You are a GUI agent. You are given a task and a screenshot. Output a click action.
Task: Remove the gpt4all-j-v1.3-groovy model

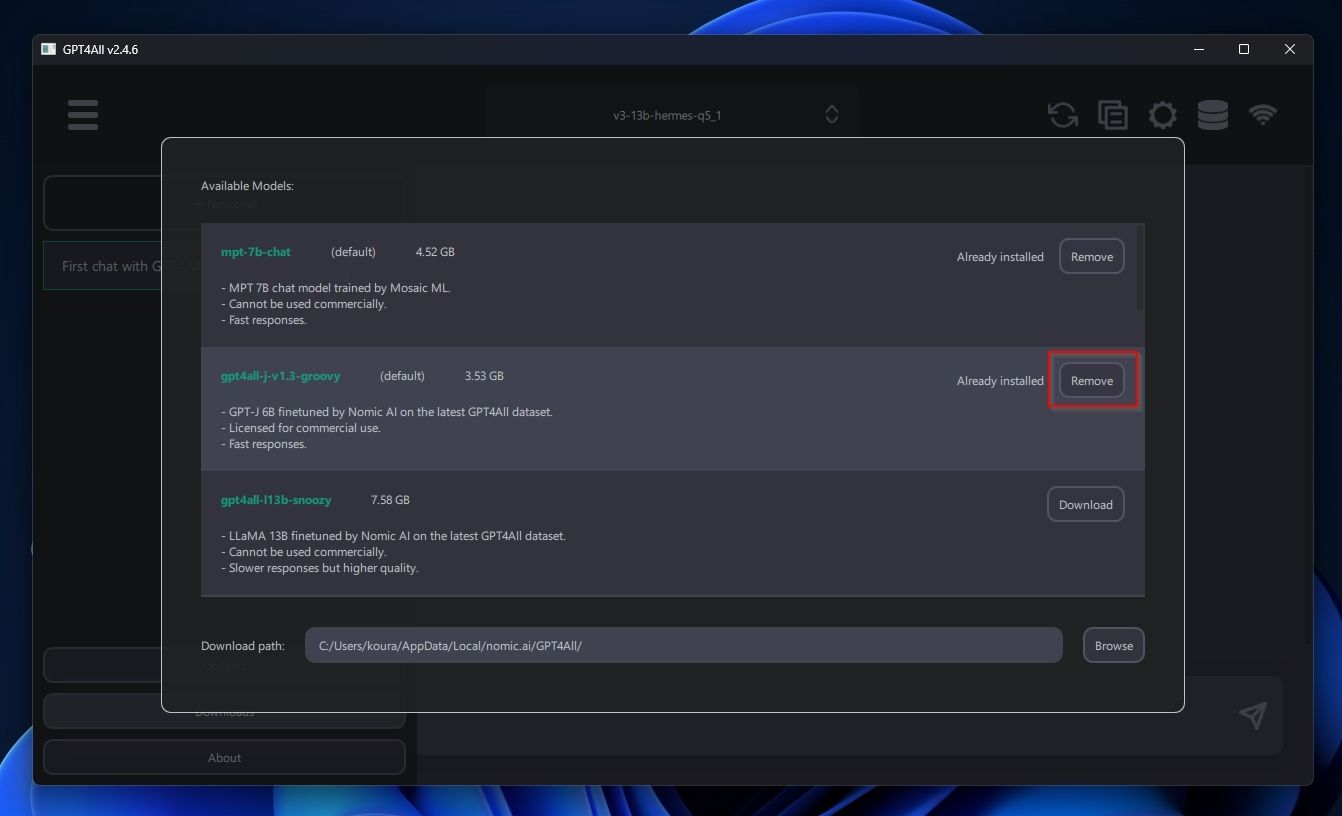click(1091, 381)
